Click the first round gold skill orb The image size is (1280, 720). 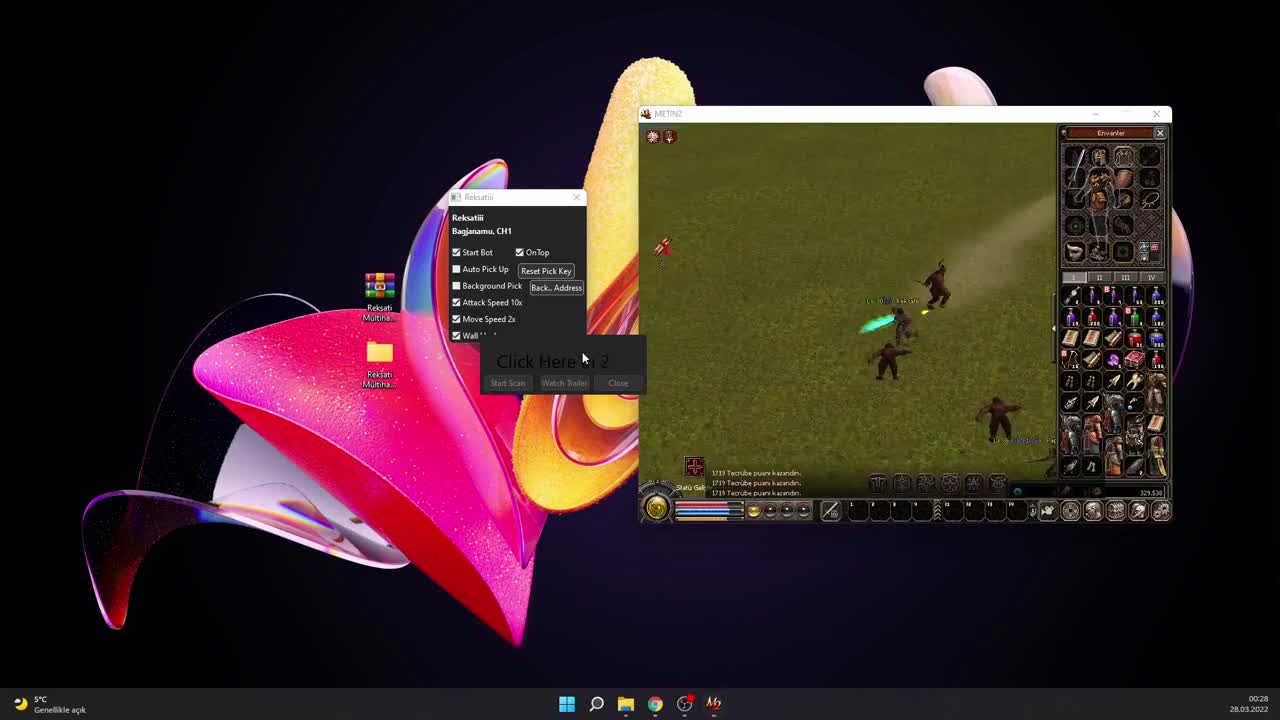coord(754,510)
